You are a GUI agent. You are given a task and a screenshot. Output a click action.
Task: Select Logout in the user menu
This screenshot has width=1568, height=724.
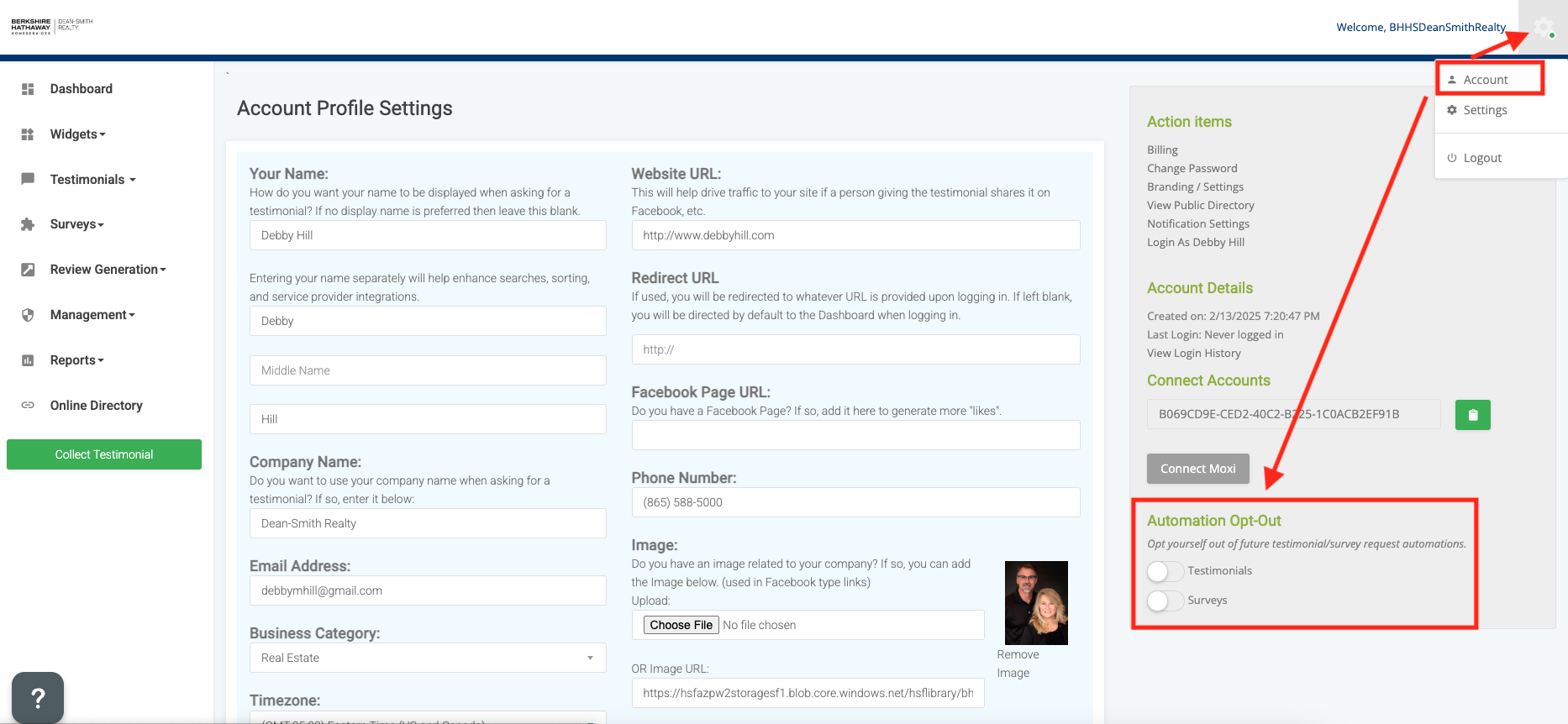coord(1482,158)
